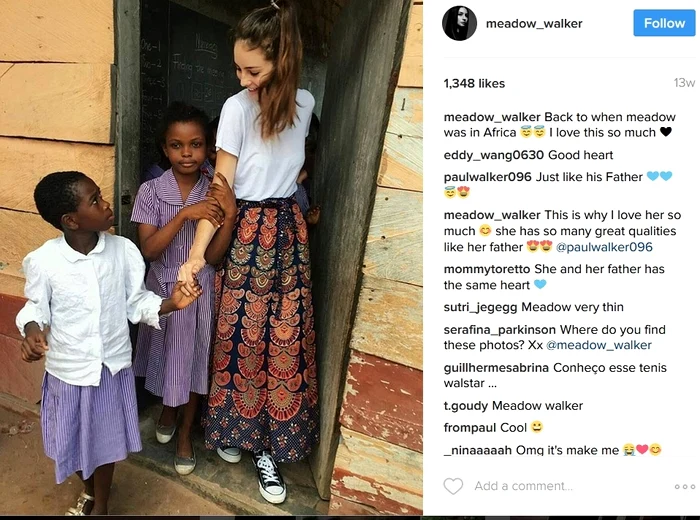Open mommytoretto commenter profile
Image resolution: width=700 pixels, height=520 pixels.
(x=487, y=269)
